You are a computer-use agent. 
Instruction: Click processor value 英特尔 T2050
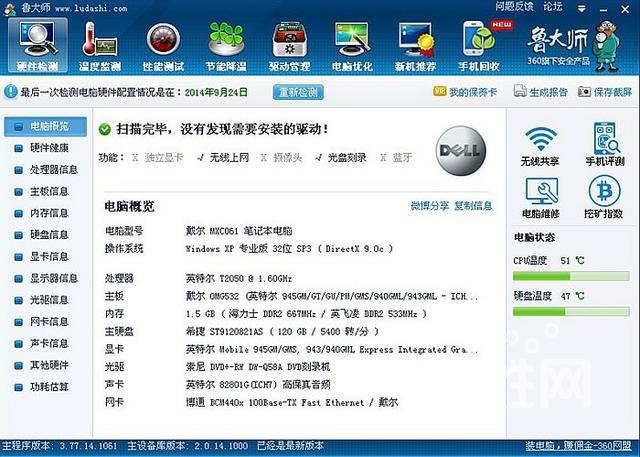point(239,279)
